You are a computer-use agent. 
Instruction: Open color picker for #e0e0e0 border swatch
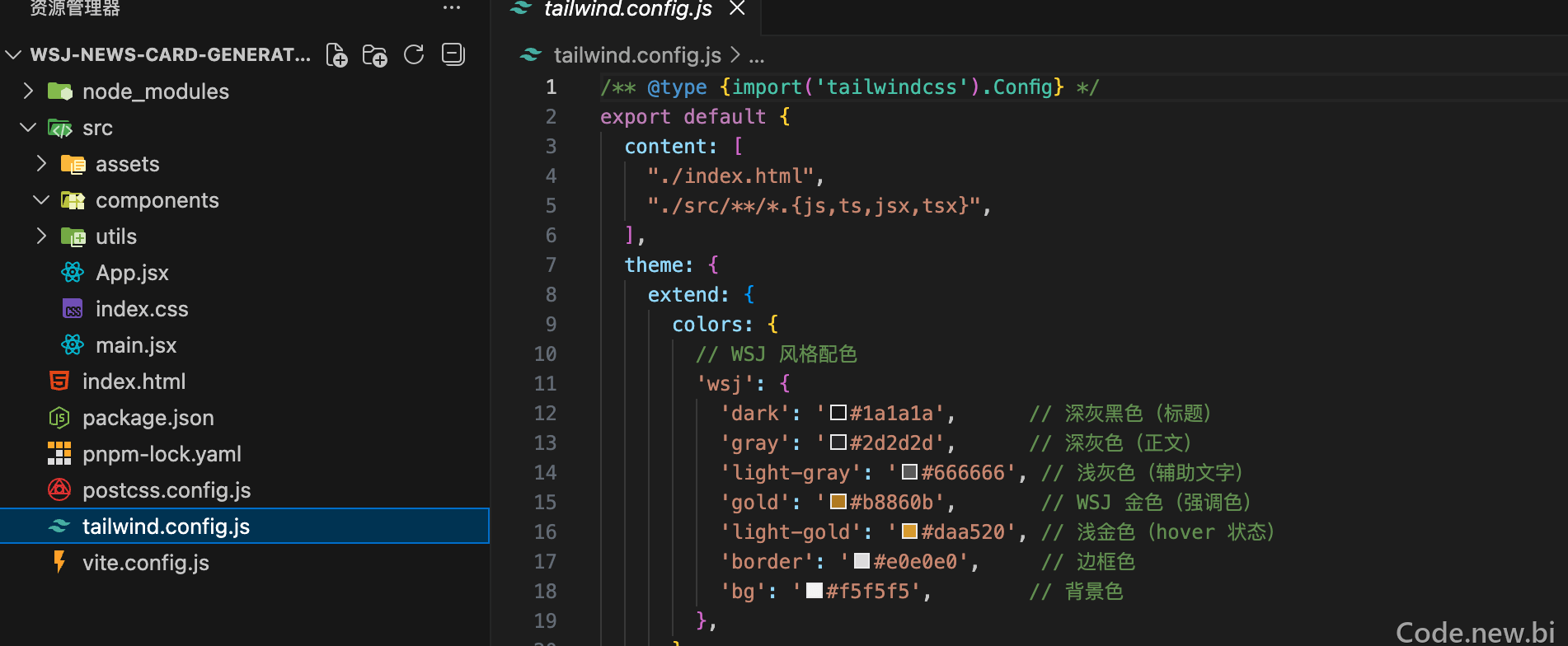(x=861, y=561)
